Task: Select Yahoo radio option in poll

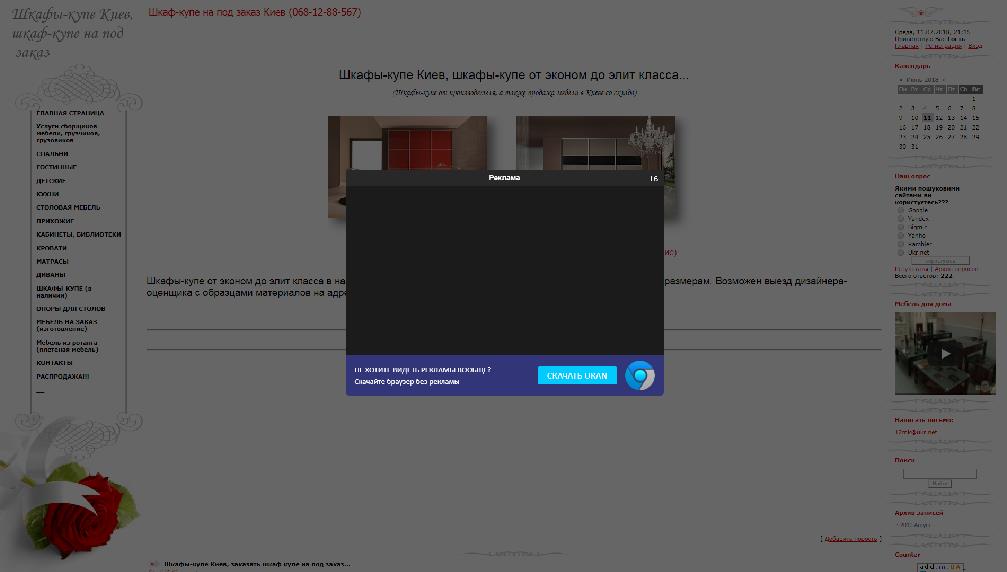Action: [901, 235]
